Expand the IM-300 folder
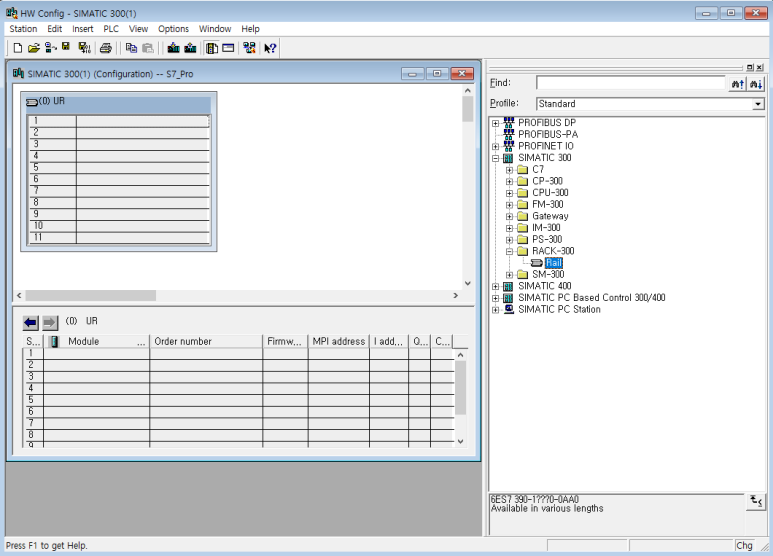 click(509, 228)
